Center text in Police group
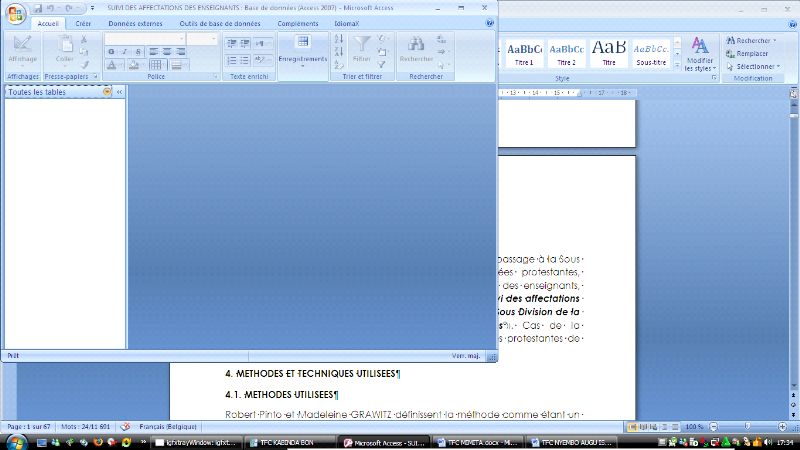The width and height of the screenshot is (800, 450). pyautogui.click(x=167, y=52)
